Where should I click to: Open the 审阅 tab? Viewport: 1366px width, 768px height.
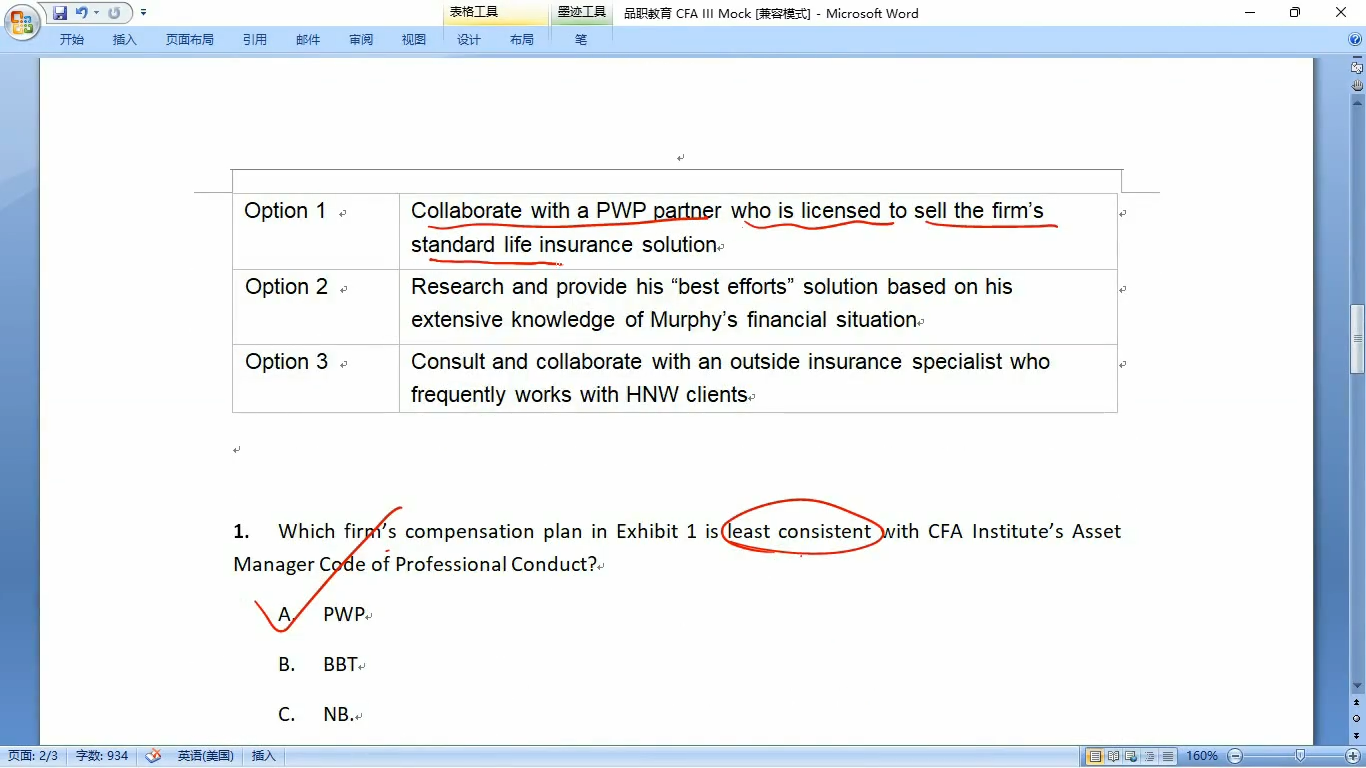click(x=361, y=40)
